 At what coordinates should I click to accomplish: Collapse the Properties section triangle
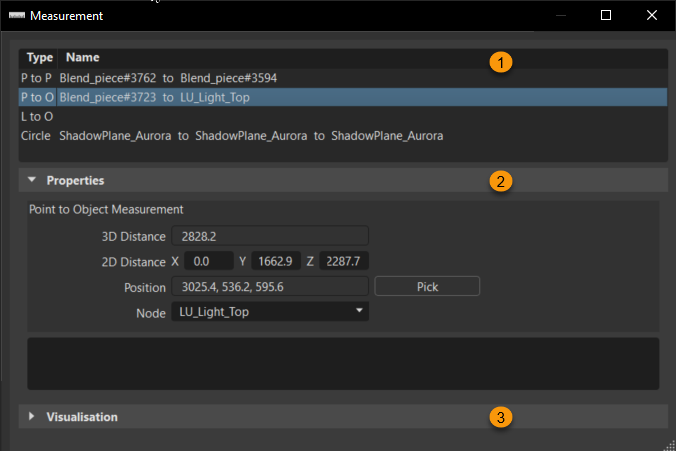pos(31,180)
